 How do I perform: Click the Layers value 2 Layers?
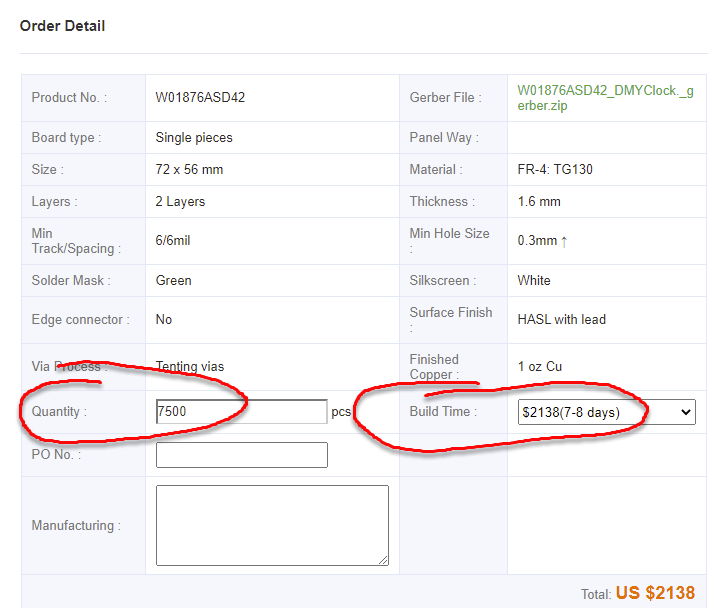(x=180, y=202)
